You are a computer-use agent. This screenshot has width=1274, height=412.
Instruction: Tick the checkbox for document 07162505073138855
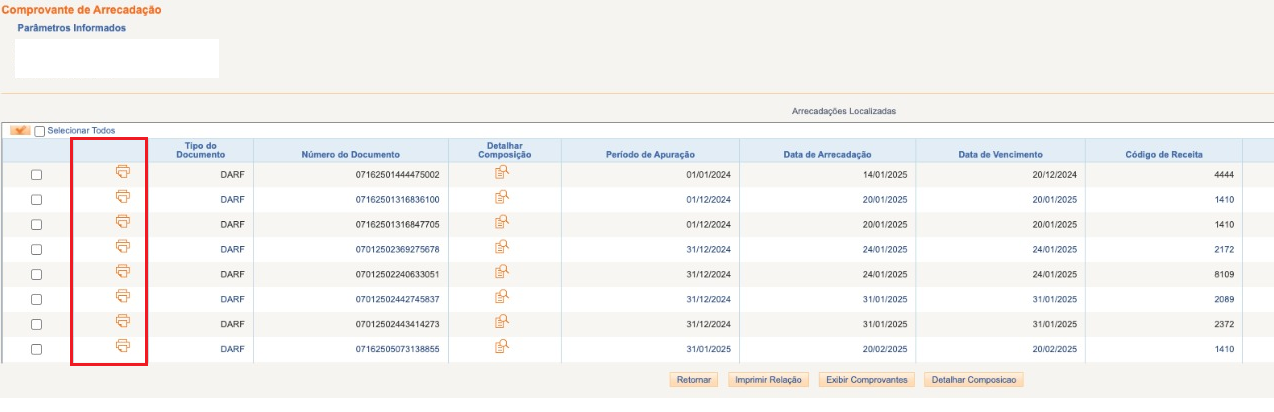37,349
